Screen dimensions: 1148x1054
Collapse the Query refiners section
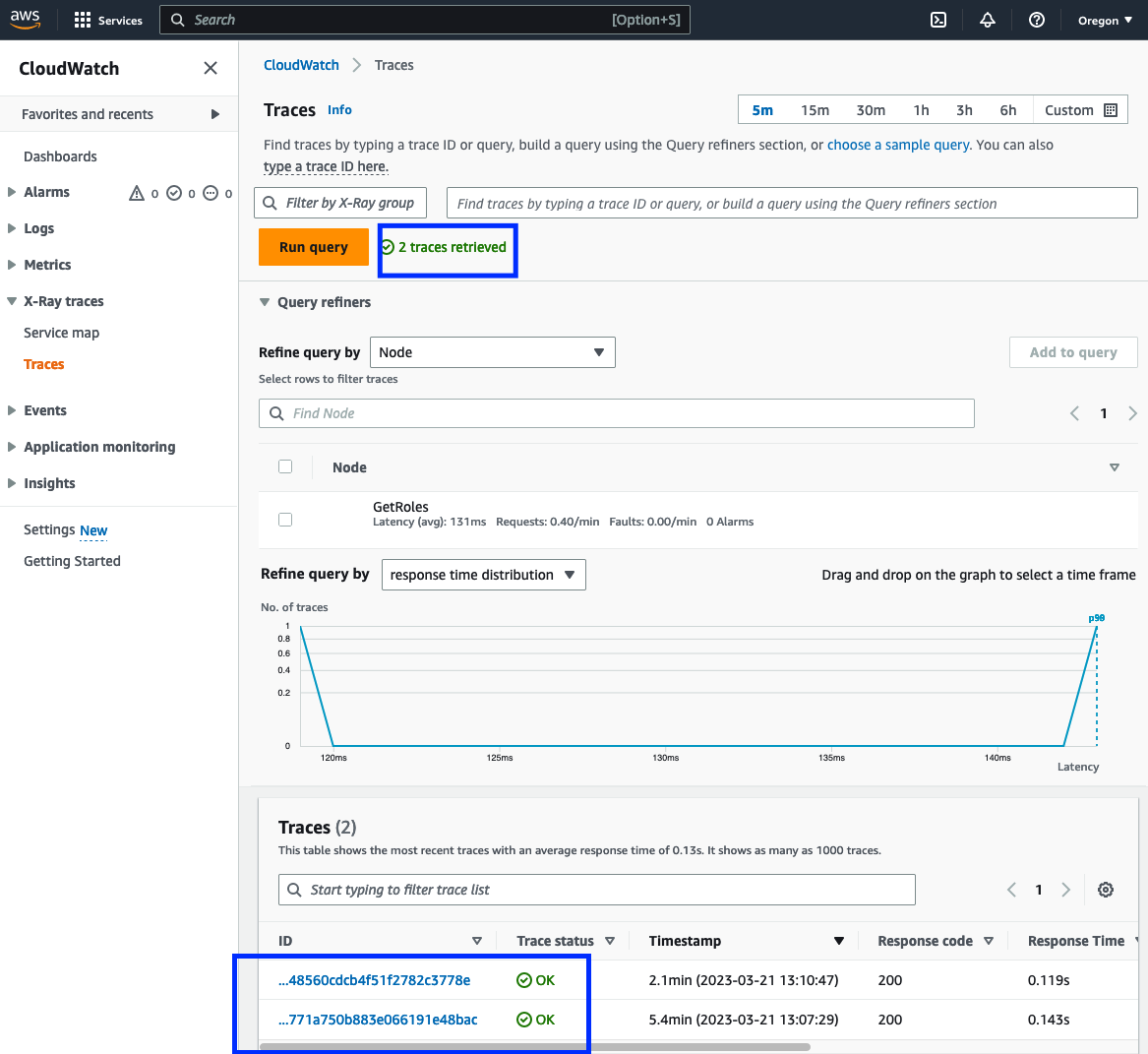click(265, 302)
